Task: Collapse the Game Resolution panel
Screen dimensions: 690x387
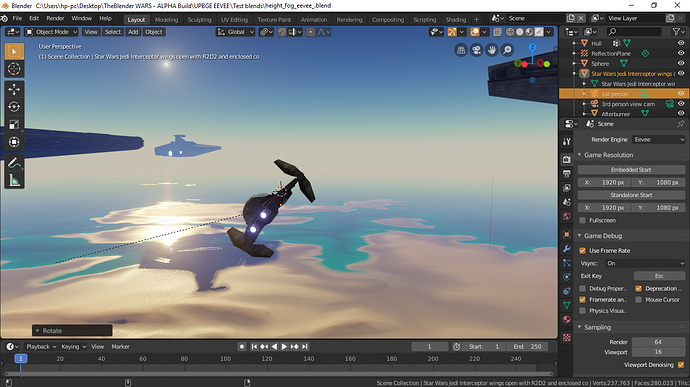Action: click(580, 155)
